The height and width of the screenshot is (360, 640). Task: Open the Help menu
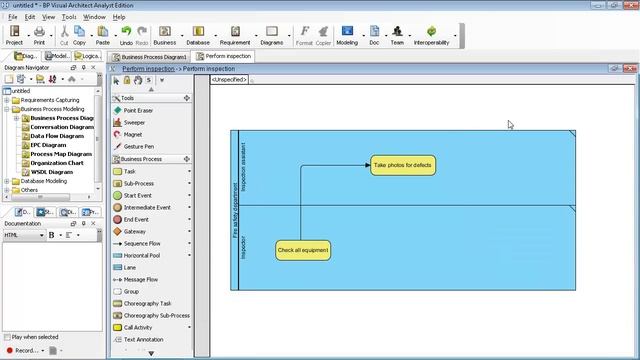(x=119, y=17)
